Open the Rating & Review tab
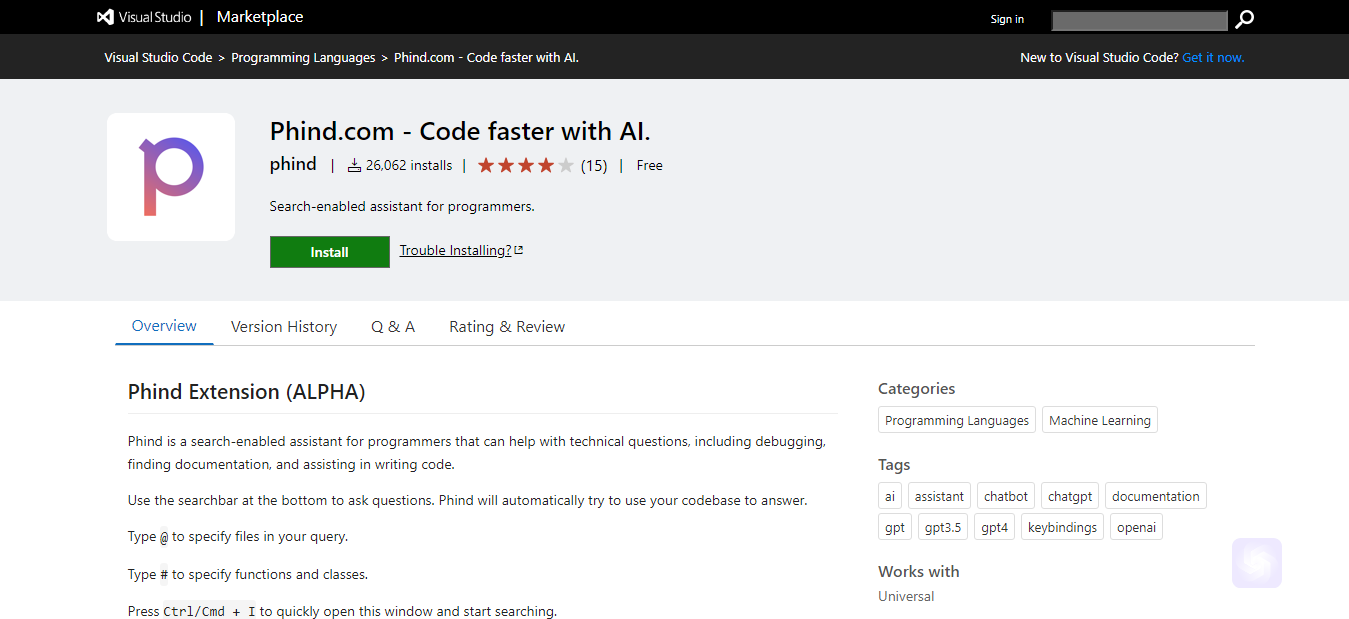 507,327
